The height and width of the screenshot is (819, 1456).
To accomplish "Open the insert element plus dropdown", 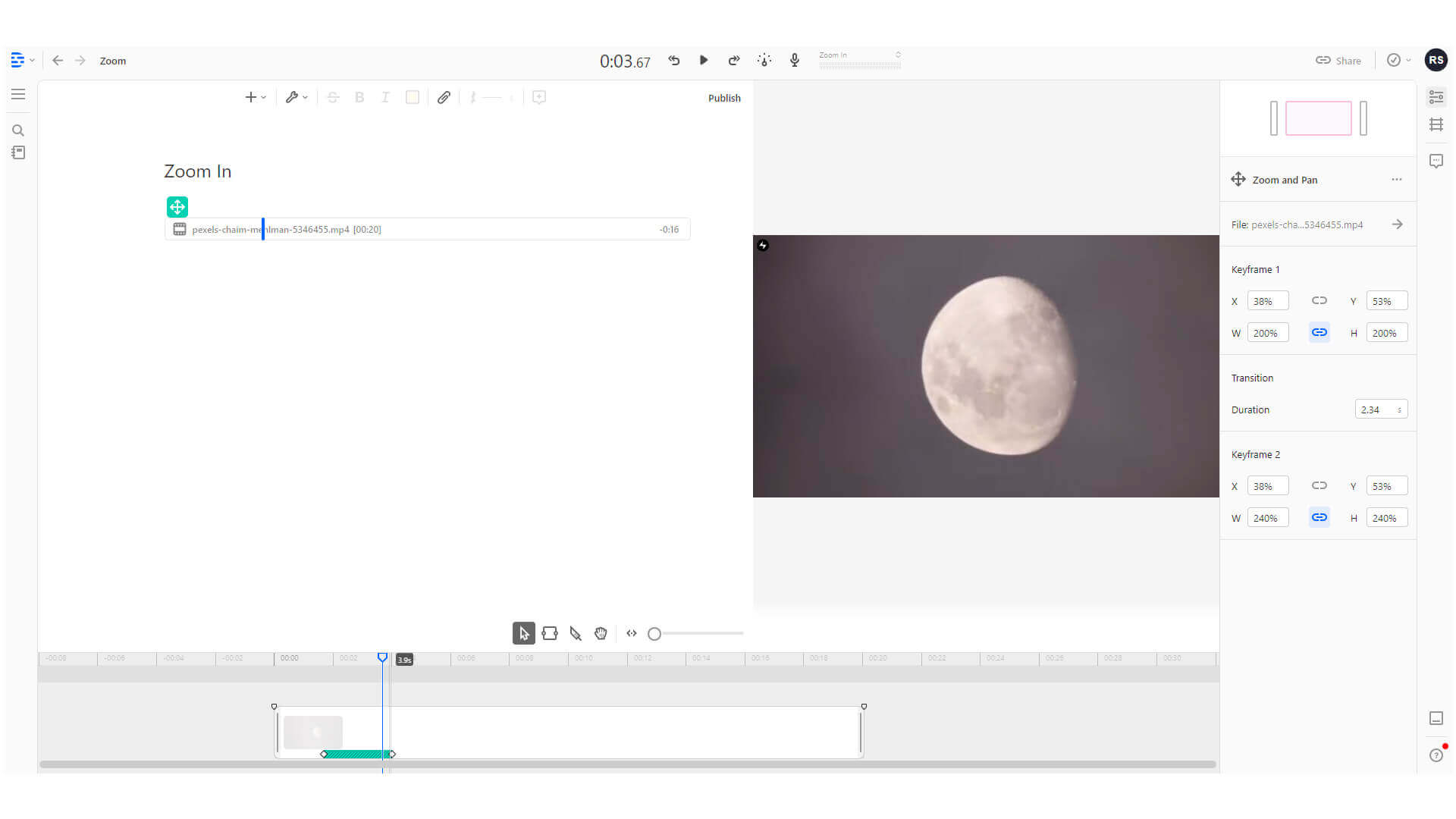I will click(x=255, y=97).
